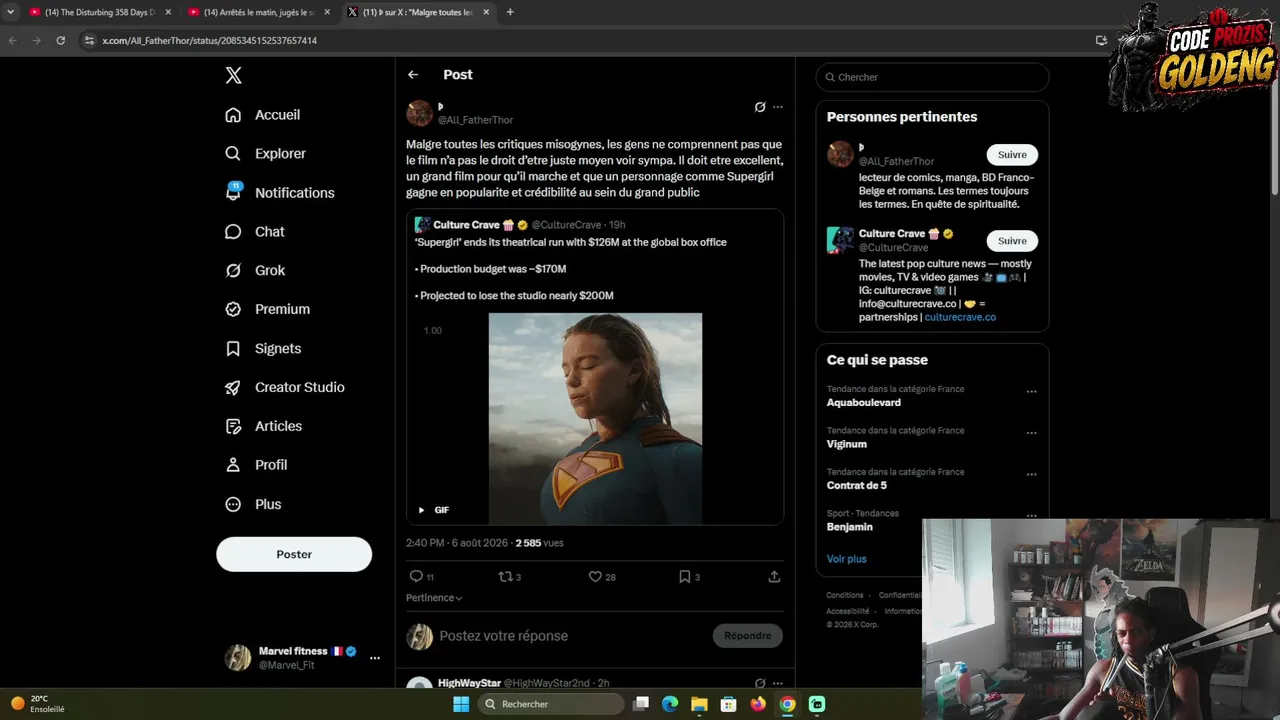The image size is (1280, 720).
Task: Open Explorer search icon in sidebar
Action: click(x=233, y=154)
